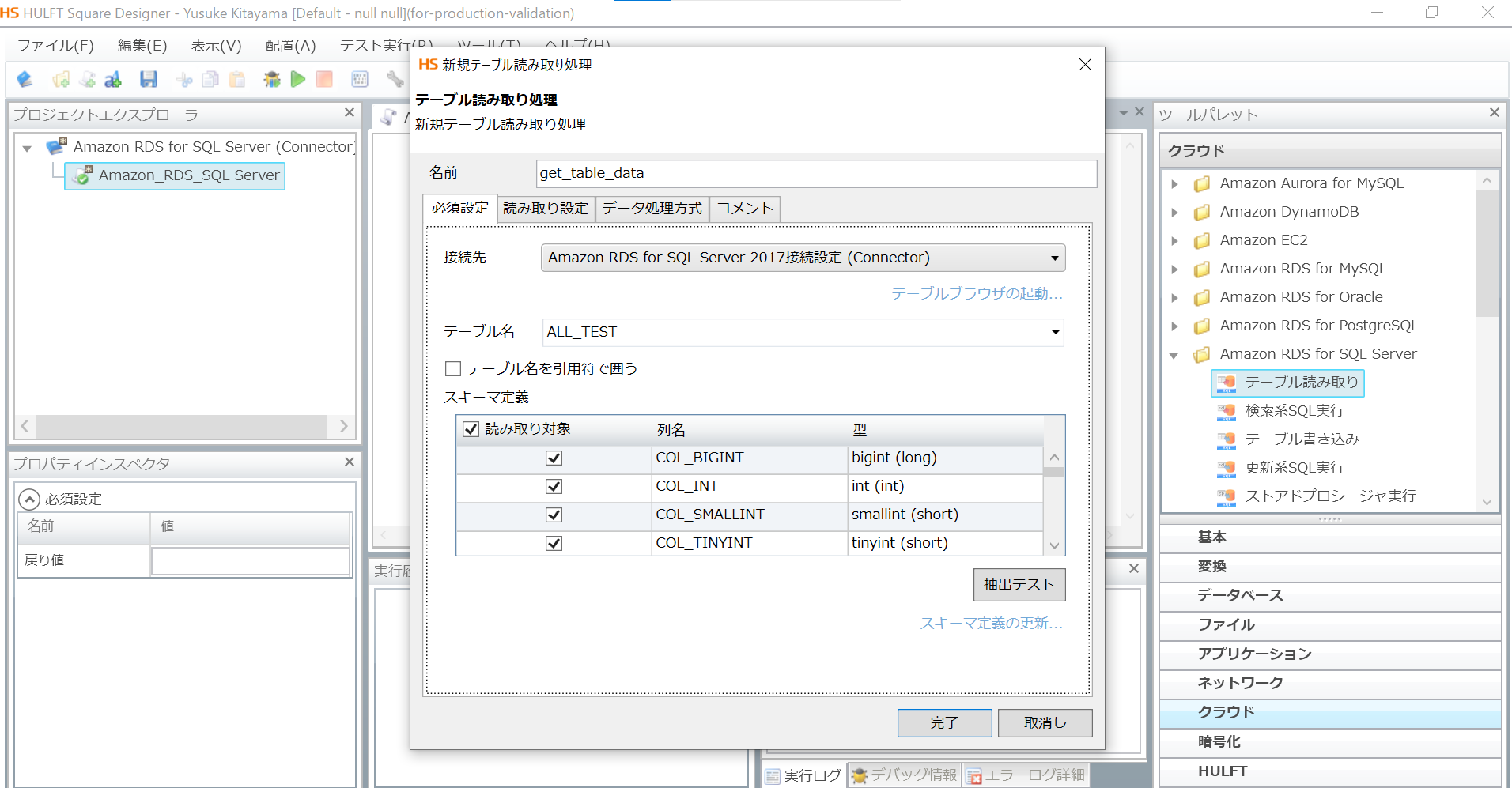The height and width of the screenshot is (788, 1512).
Task: Uncheck the COL_INT row checkbox
Action: coord(554,486)
